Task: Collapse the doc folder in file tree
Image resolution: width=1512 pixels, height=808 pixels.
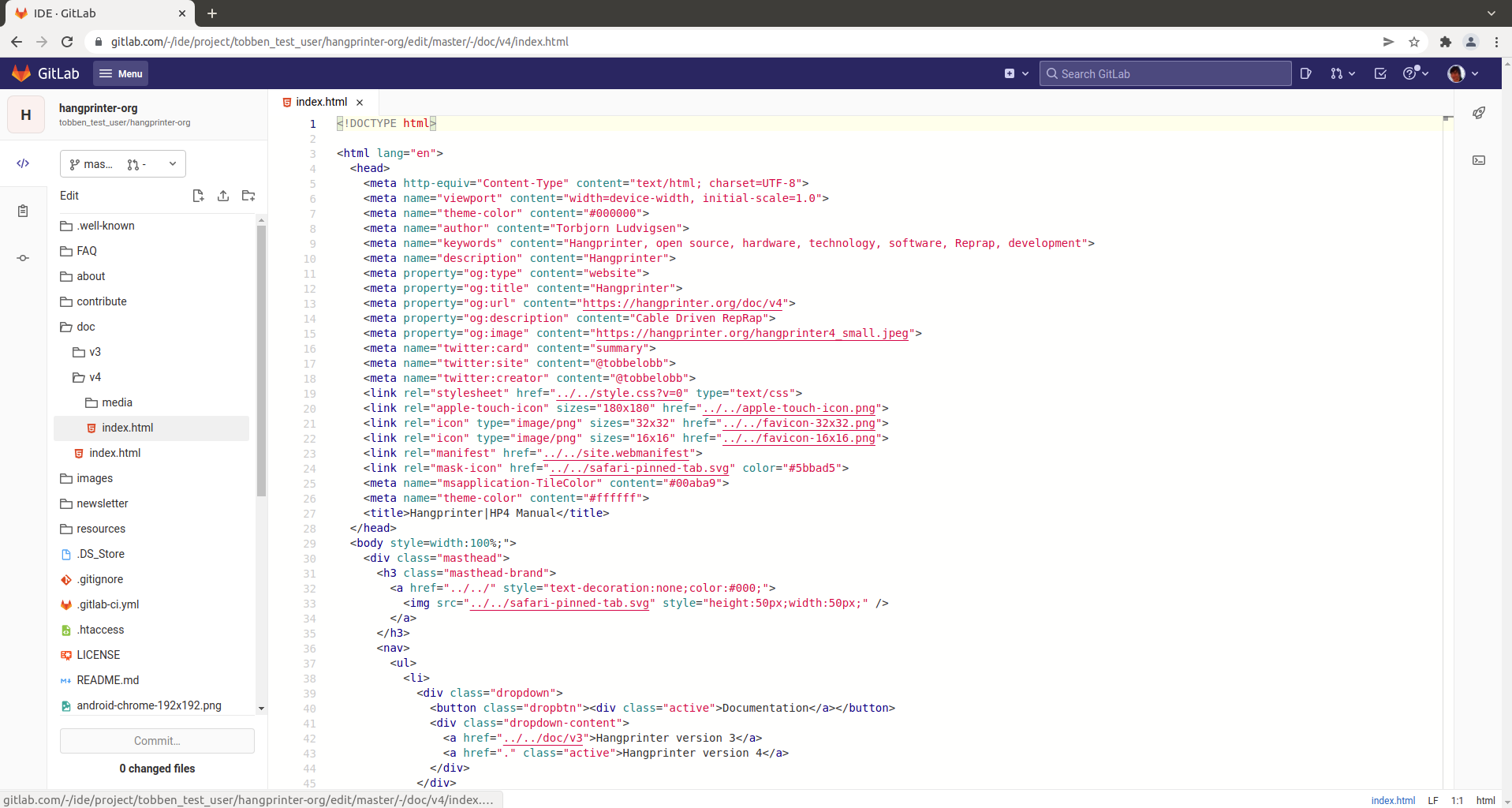Action: click(85, 327)
